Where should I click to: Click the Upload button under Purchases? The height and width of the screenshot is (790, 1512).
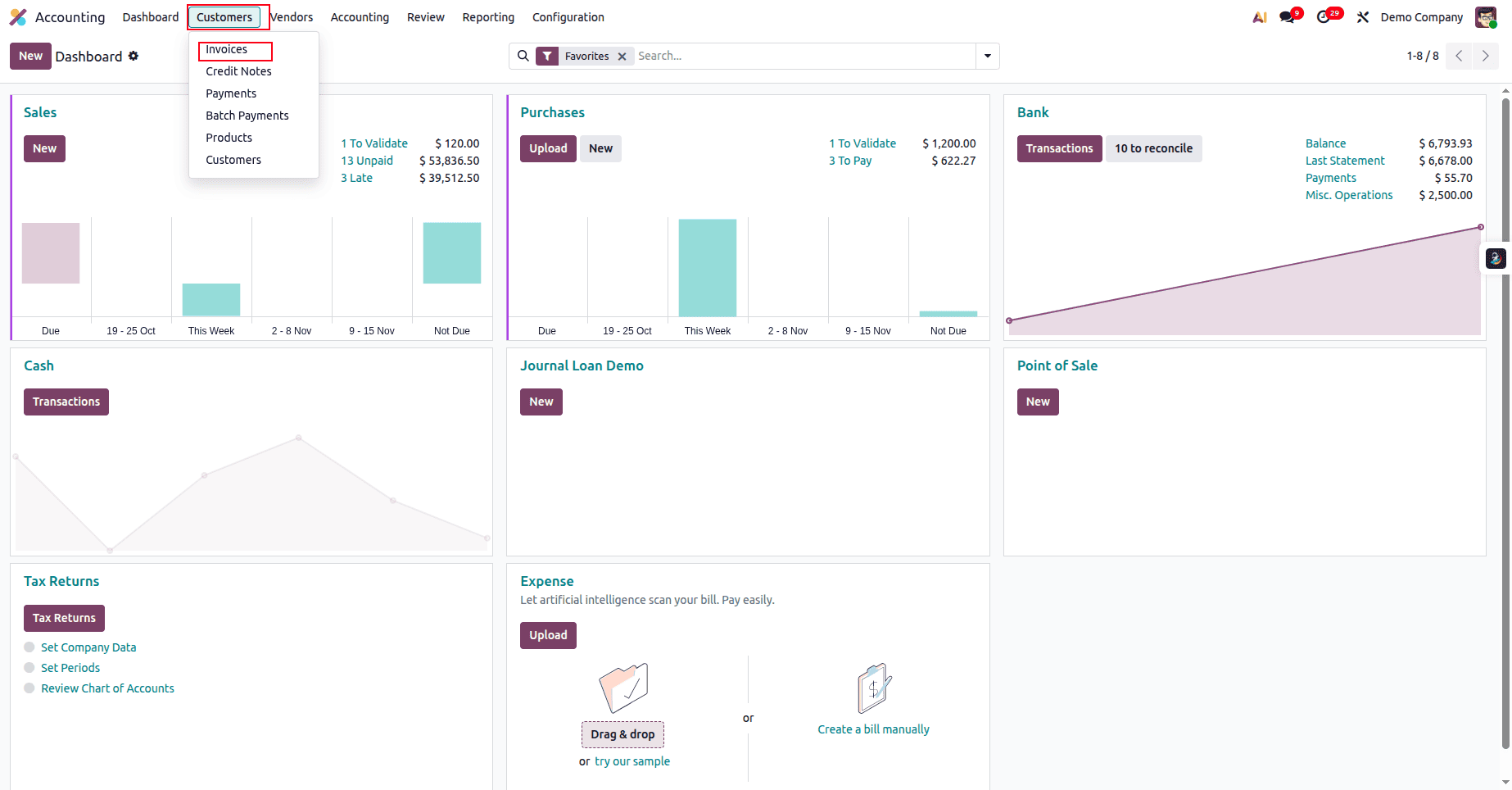547,148
